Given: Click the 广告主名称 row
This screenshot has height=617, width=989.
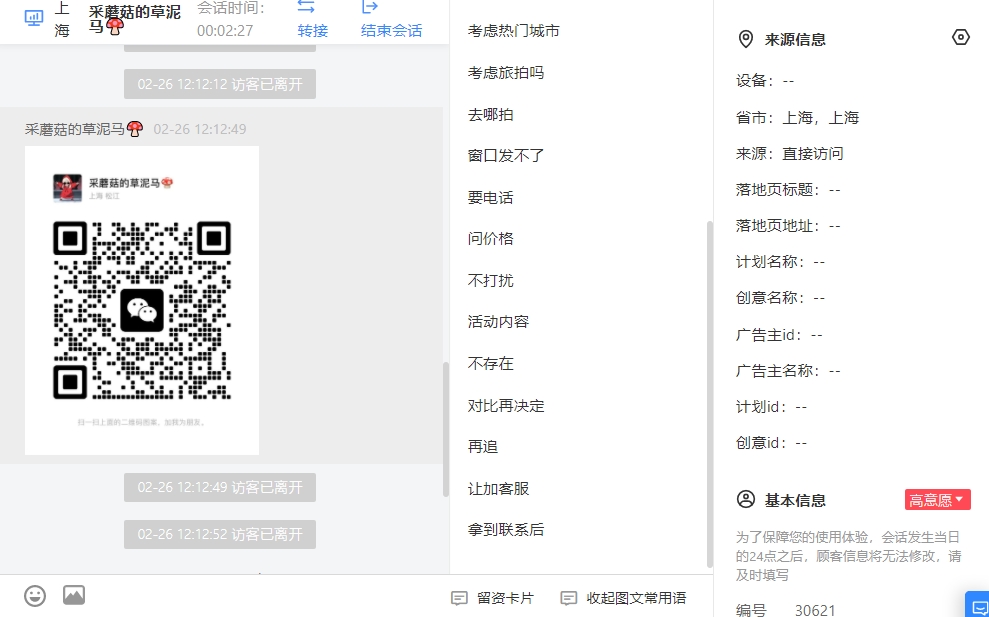Looking at the screenshot, I should 788,370.
